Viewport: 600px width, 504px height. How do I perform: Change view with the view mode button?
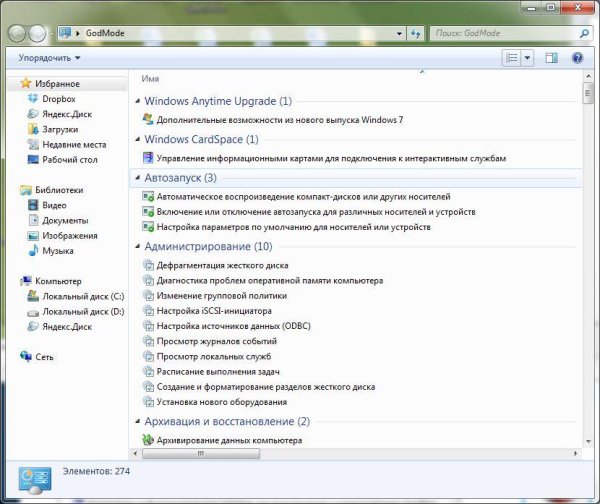point(511,58)
